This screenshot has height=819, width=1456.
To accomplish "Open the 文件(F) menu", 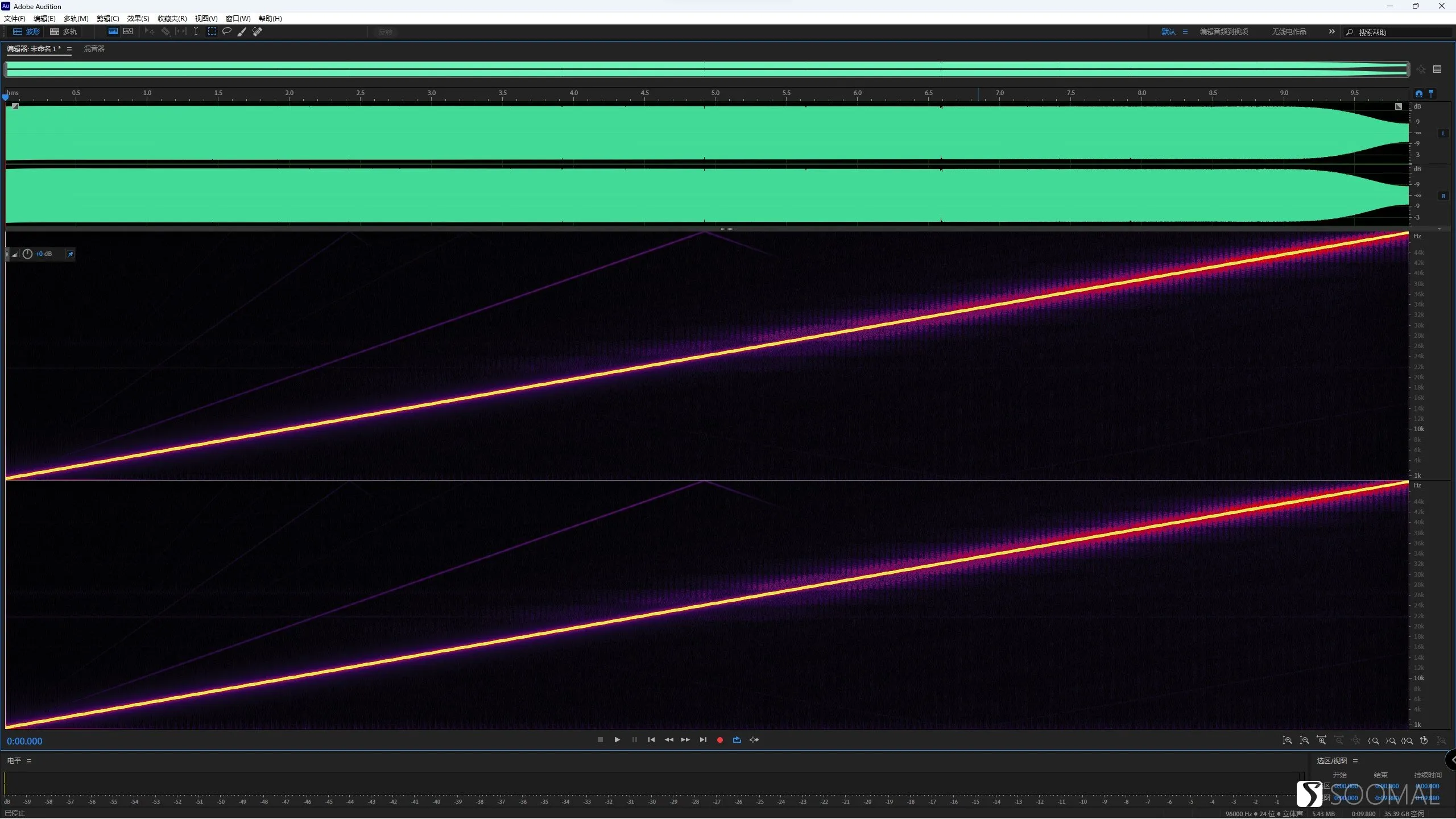I will point(15,19).
